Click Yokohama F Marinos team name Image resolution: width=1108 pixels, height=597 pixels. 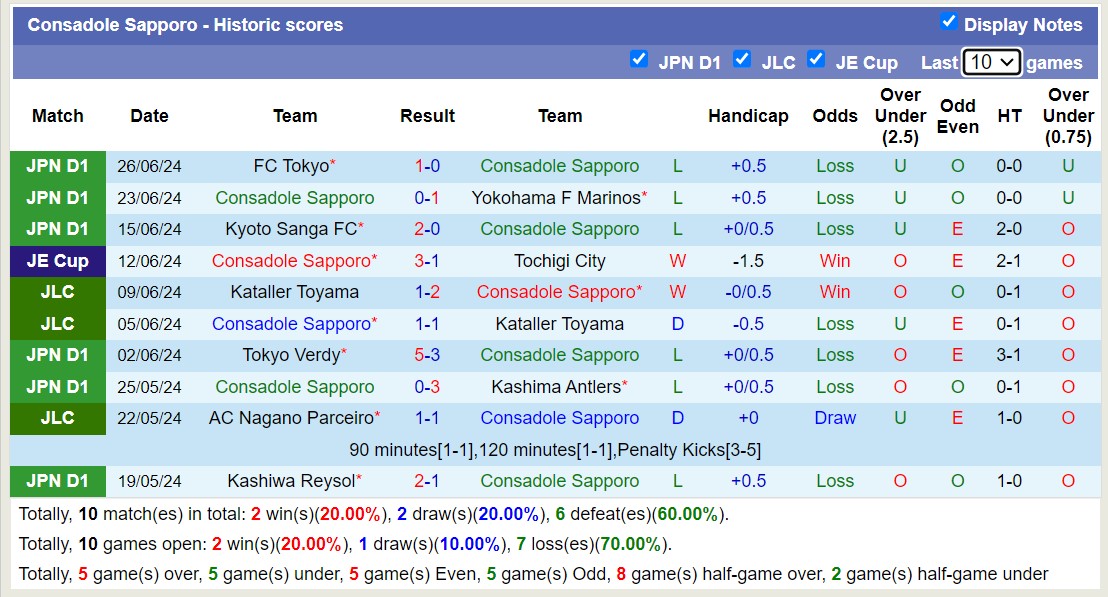click(x=555, y=198)
